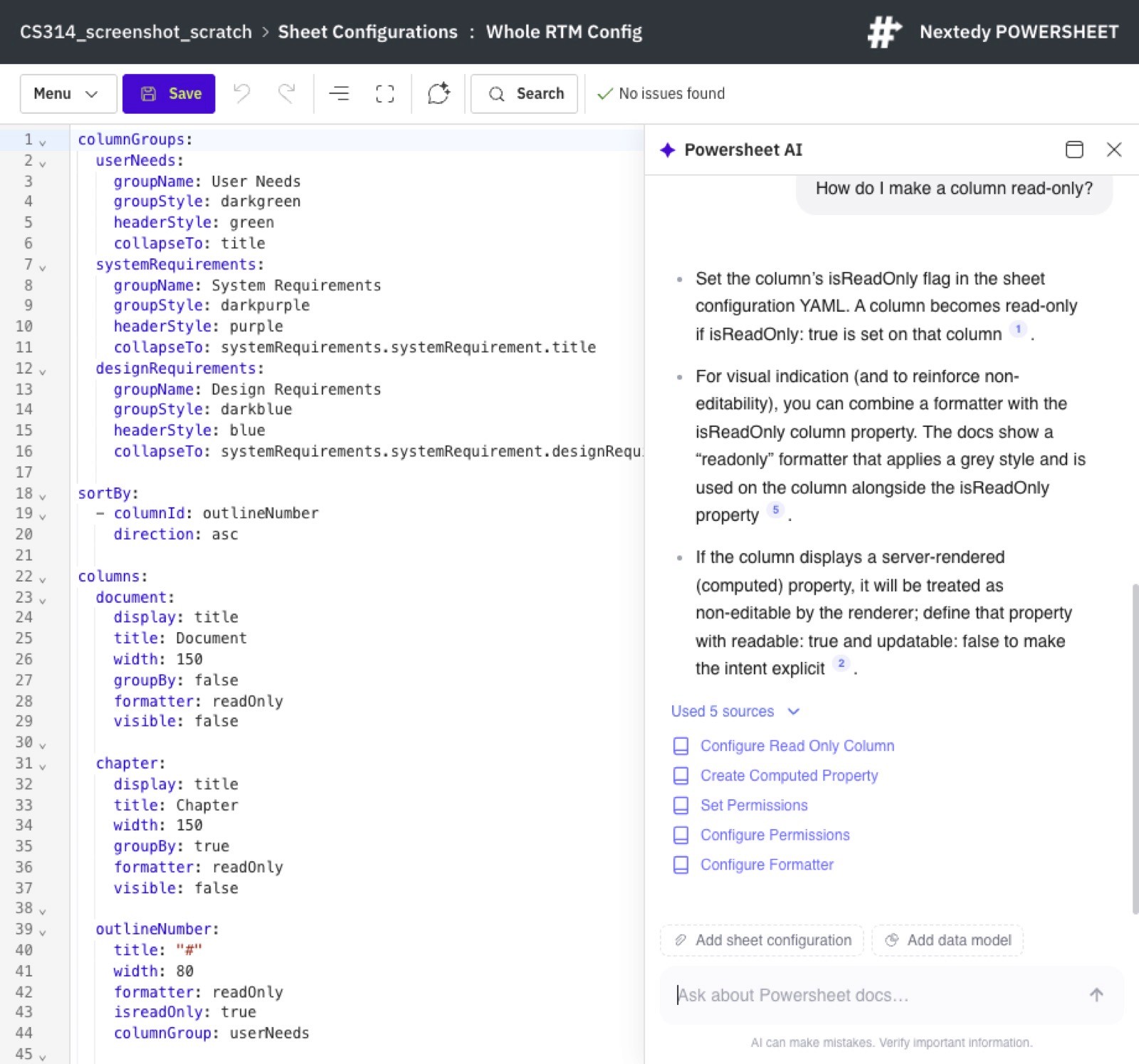Click the 'How do I make a column read-only?' message
This screenshot has width=1139, height=1064.
[954, 189]
